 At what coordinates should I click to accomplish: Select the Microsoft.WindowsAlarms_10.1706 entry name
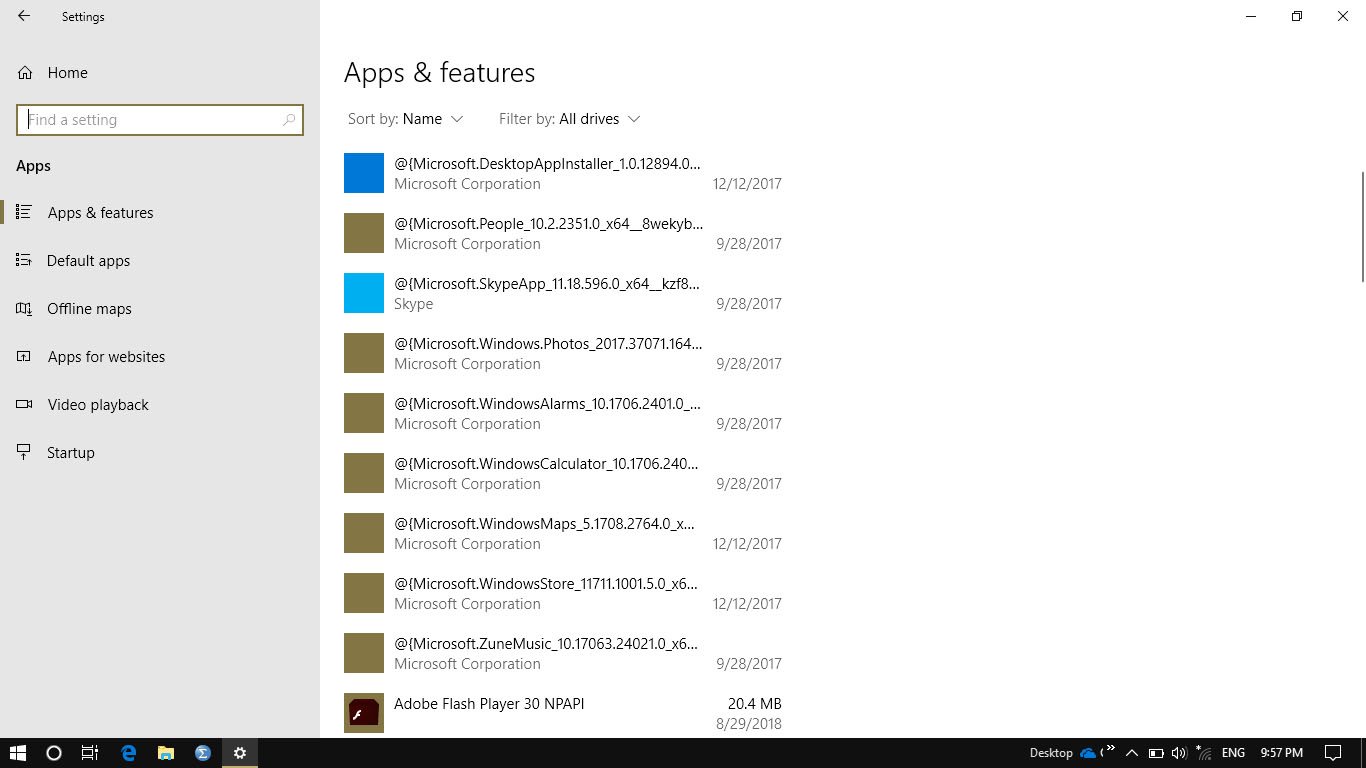tap(548, 404)
